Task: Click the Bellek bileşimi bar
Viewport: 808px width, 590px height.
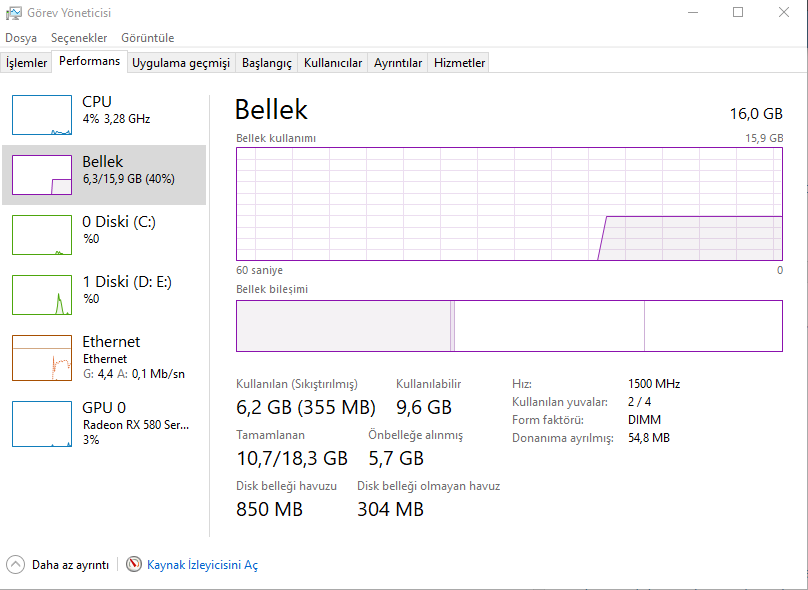Action: pyautogui.click(x=509, y=326)
